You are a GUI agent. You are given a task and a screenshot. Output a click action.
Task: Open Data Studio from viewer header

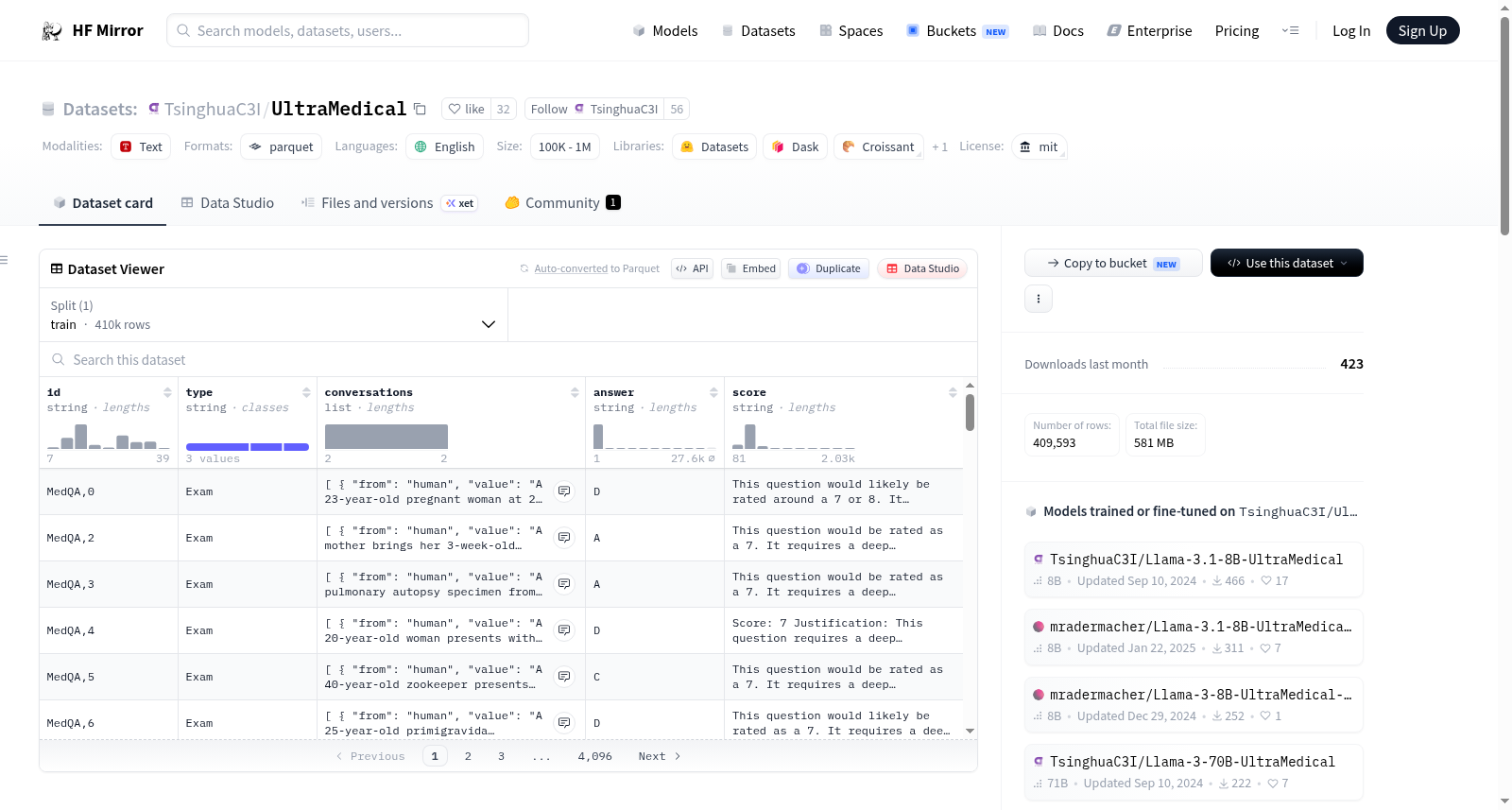click(922, 268)
